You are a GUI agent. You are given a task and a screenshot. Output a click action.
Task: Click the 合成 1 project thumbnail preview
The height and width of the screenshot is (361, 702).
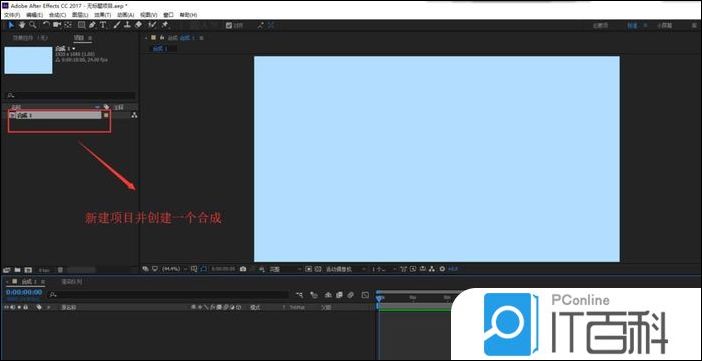(28, 60)
